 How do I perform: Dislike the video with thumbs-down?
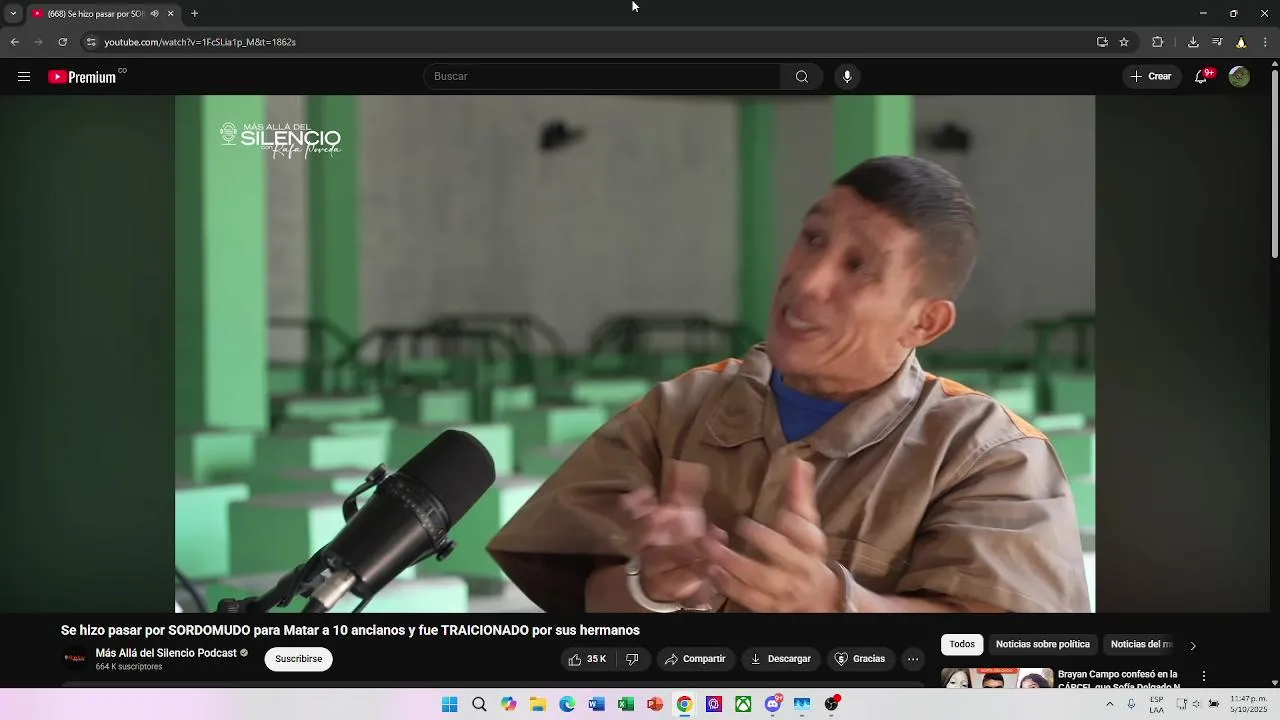[x=632, y=659]
